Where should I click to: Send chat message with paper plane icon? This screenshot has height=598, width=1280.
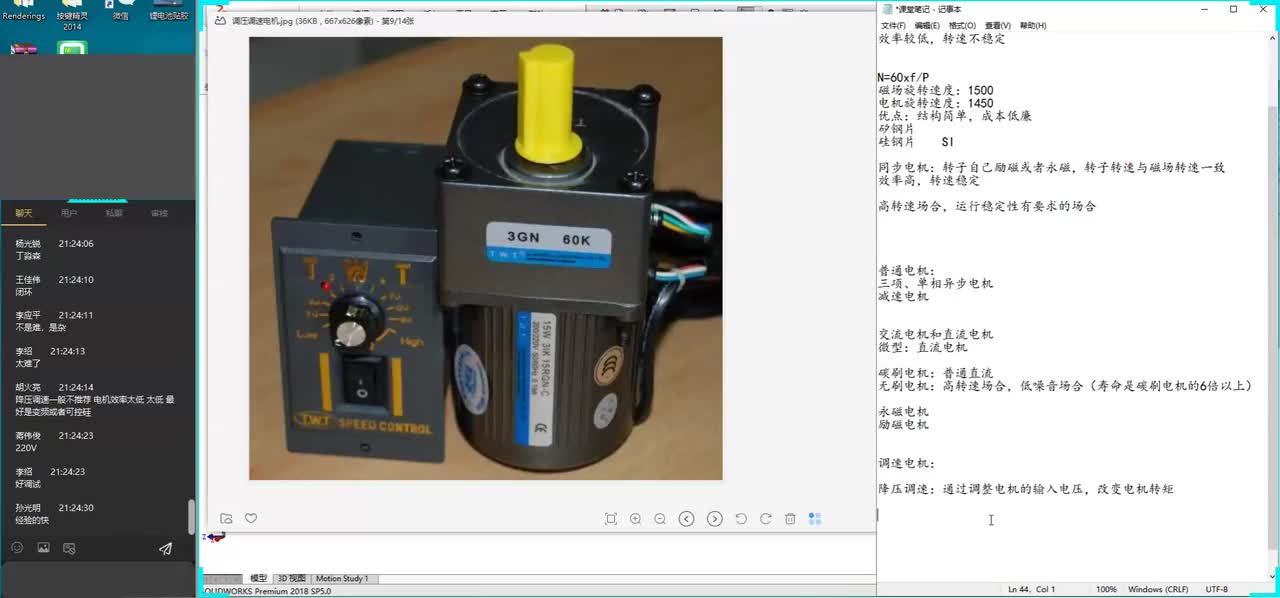[165, 548]
